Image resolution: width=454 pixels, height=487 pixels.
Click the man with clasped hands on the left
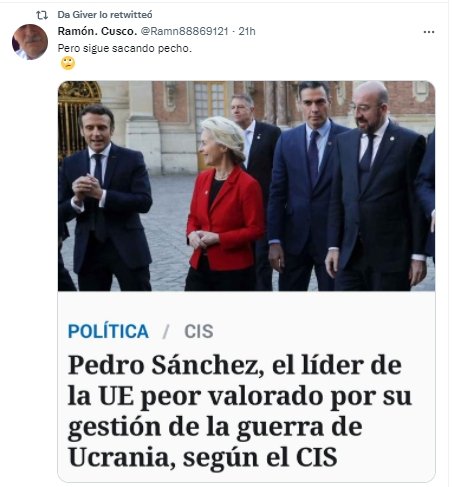click(105, 197)
